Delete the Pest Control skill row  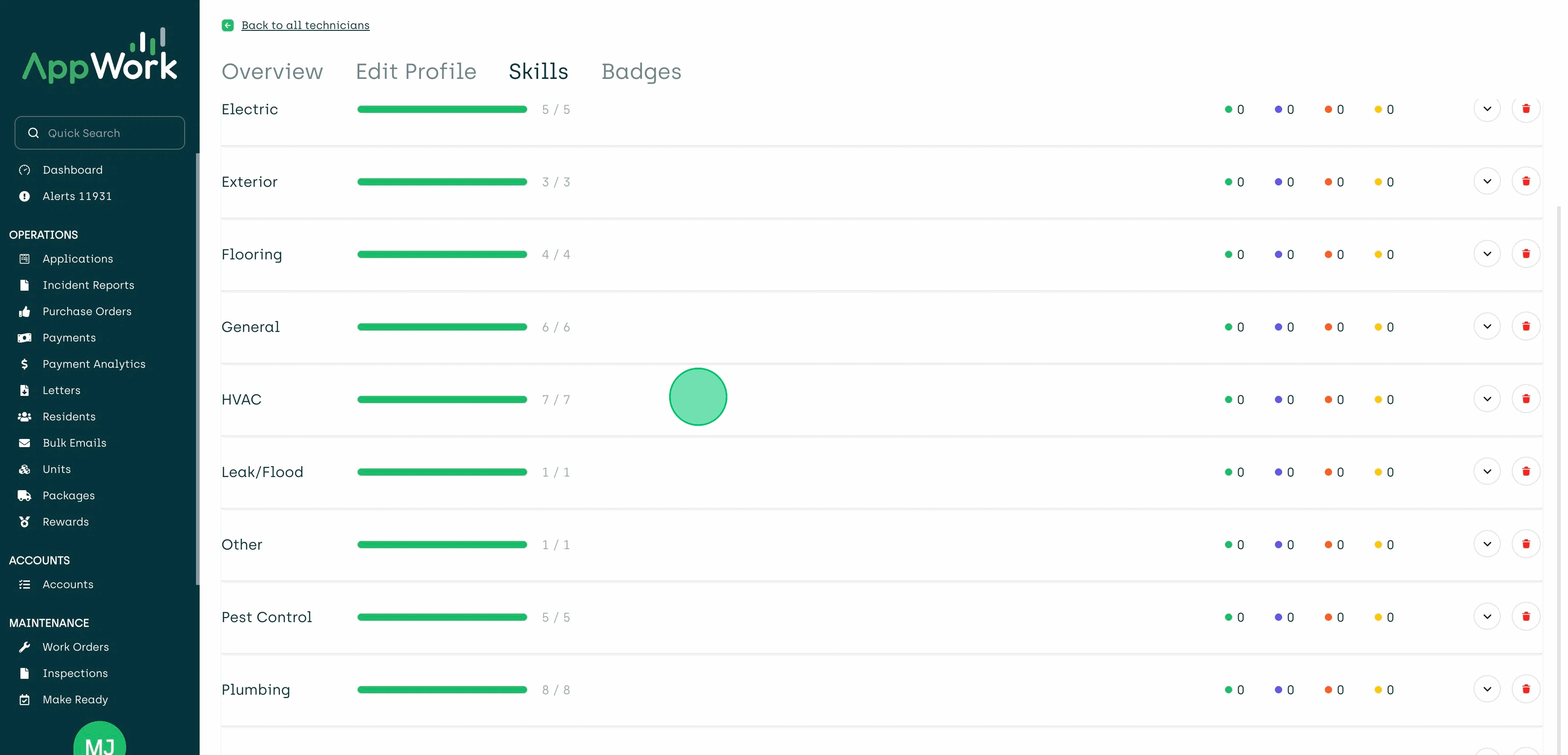click(1525, 617)
